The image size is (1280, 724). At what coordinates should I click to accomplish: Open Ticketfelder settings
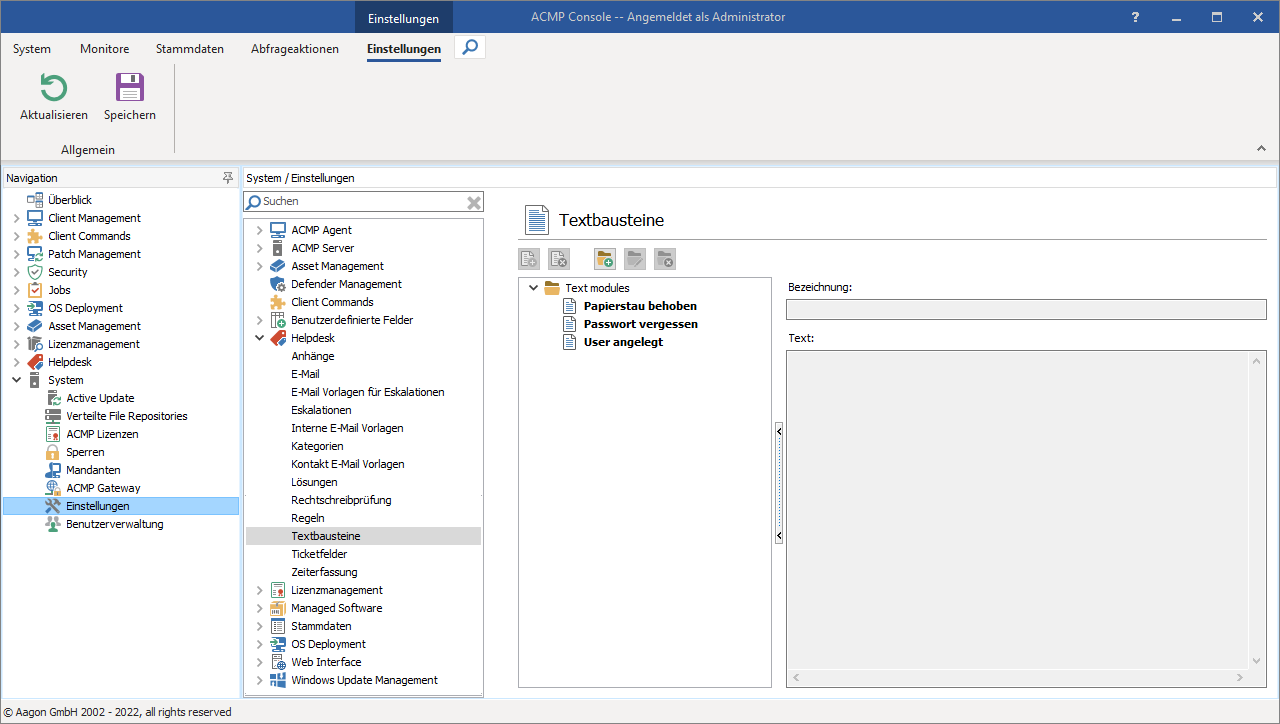[x=319, y=554]
